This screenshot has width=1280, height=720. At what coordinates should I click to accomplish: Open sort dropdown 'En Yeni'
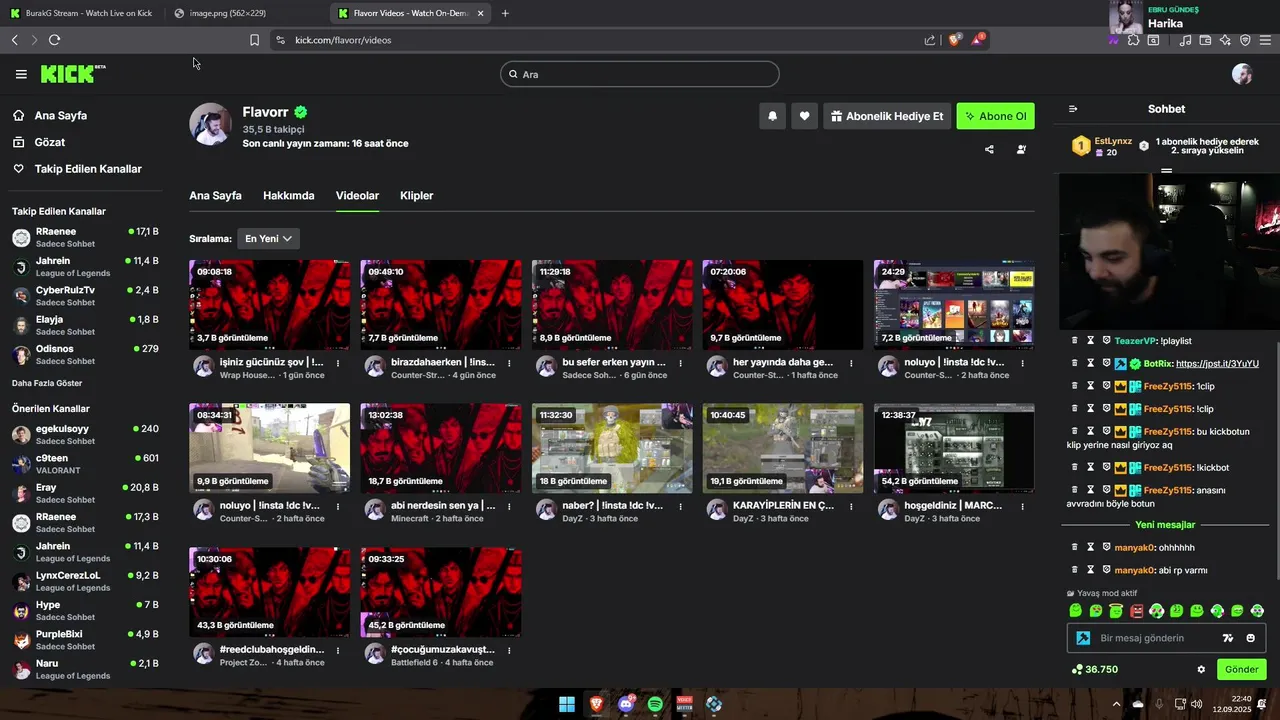(x=268, y=239)
